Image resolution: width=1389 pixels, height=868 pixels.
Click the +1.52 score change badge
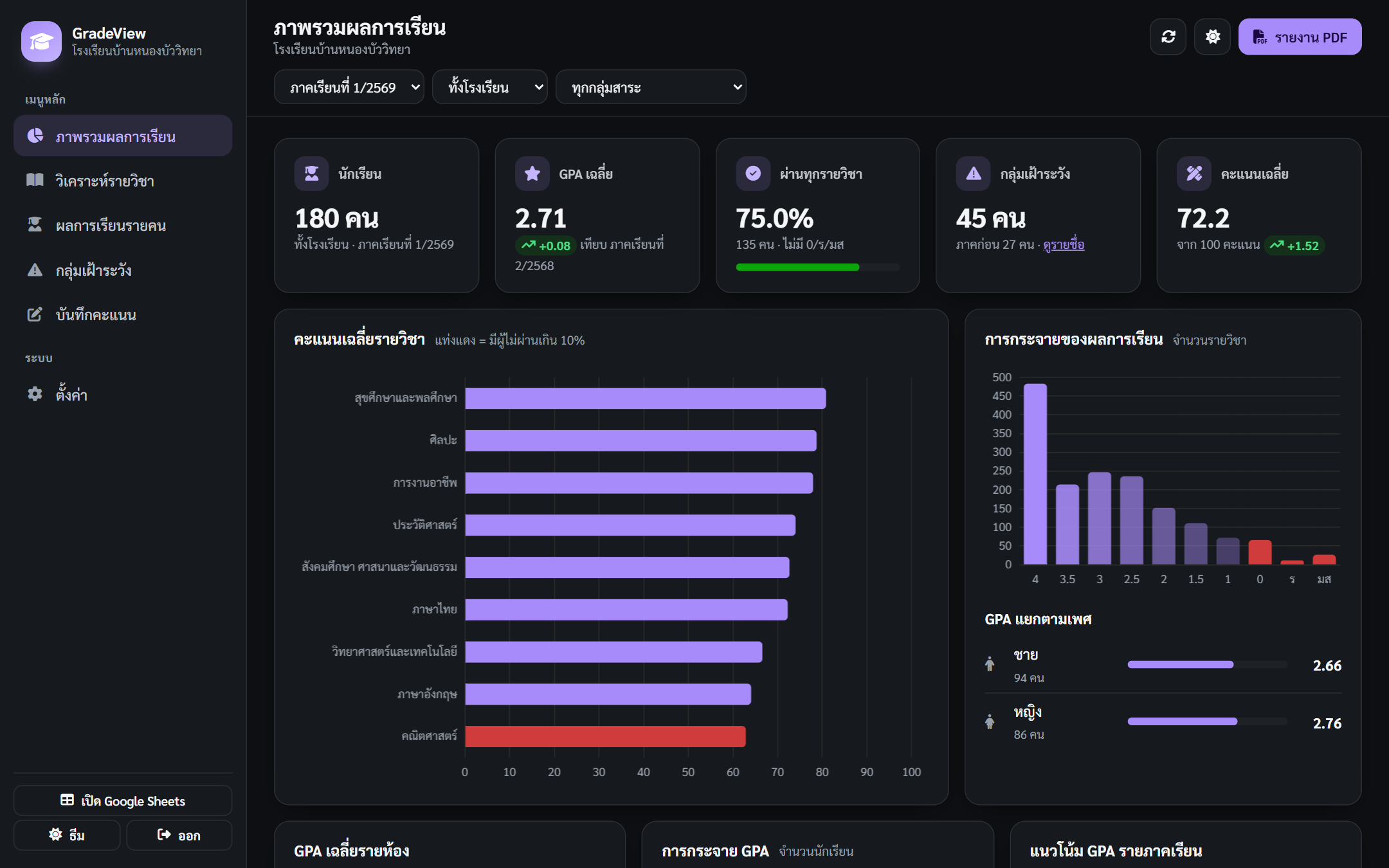1294,246
